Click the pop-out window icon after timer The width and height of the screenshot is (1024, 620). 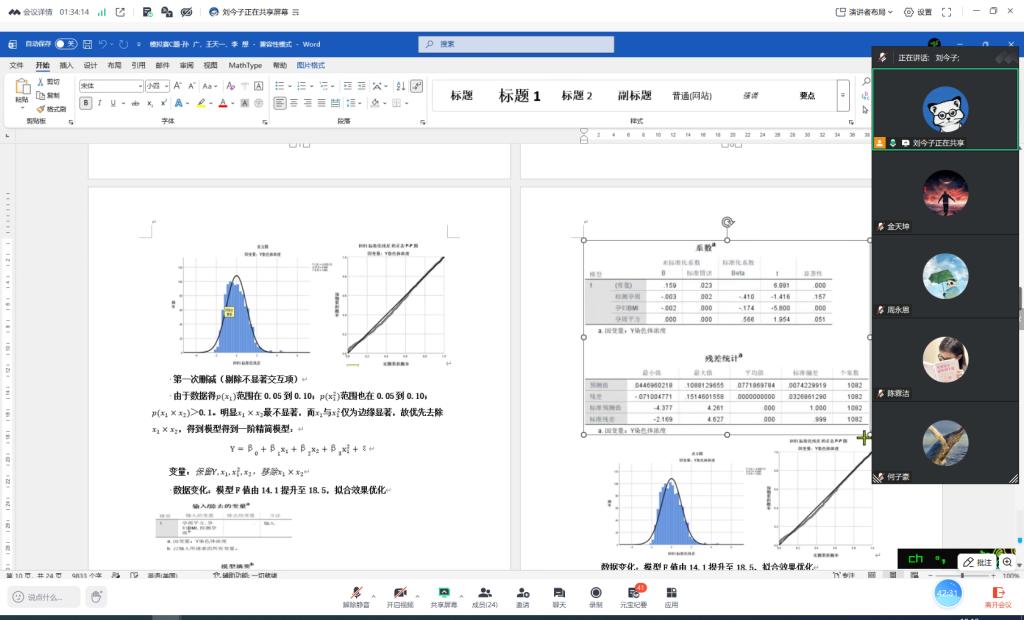pyautogui.click(x=120, y=12)
